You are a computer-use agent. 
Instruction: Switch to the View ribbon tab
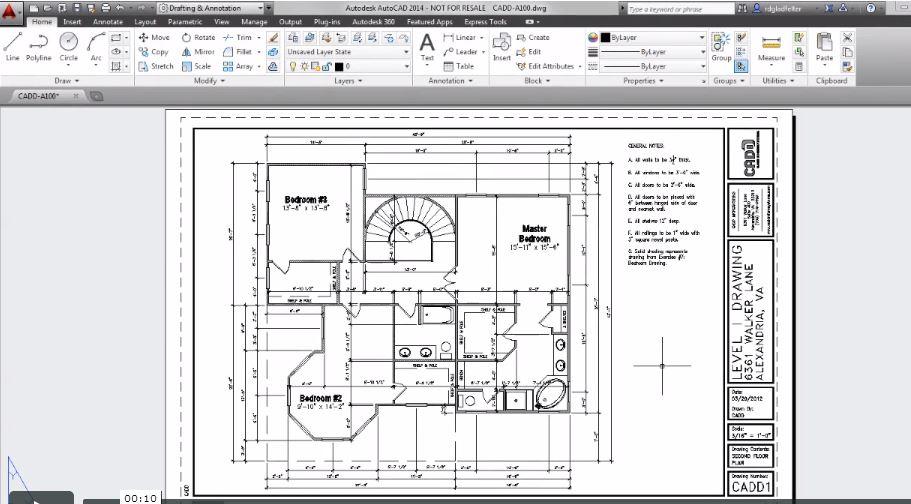221,22
